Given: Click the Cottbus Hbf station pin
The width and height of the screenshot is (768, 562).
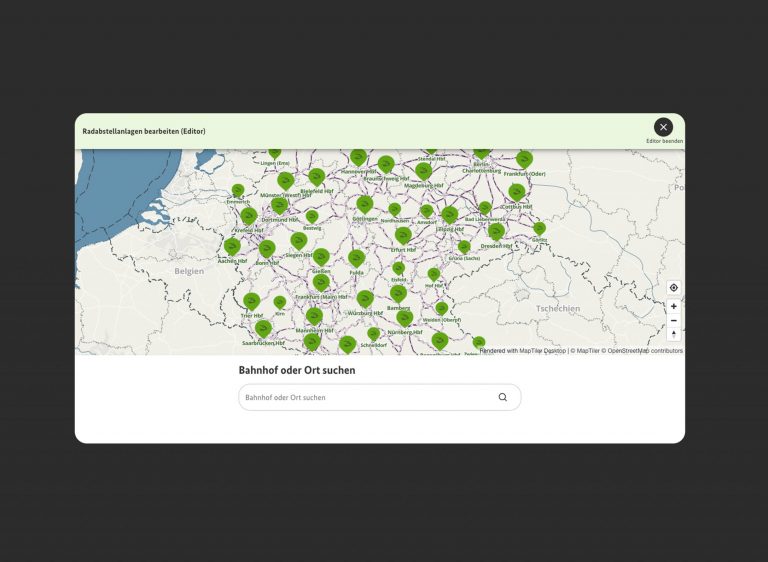Looking at the screenshot, I should pos(516,191).
